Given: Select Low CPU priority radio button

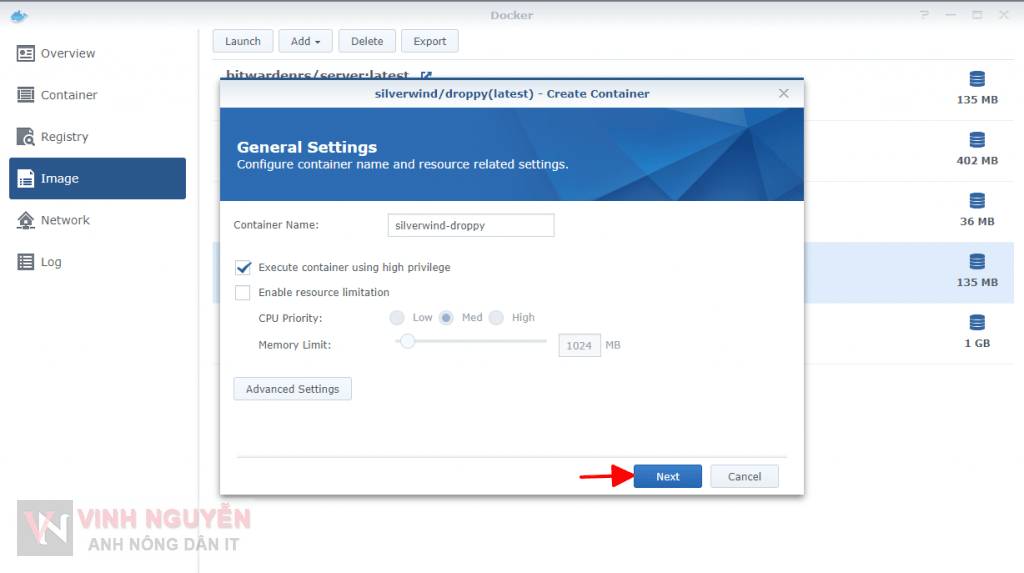Looking at the screenshot, I should point(397,318).
